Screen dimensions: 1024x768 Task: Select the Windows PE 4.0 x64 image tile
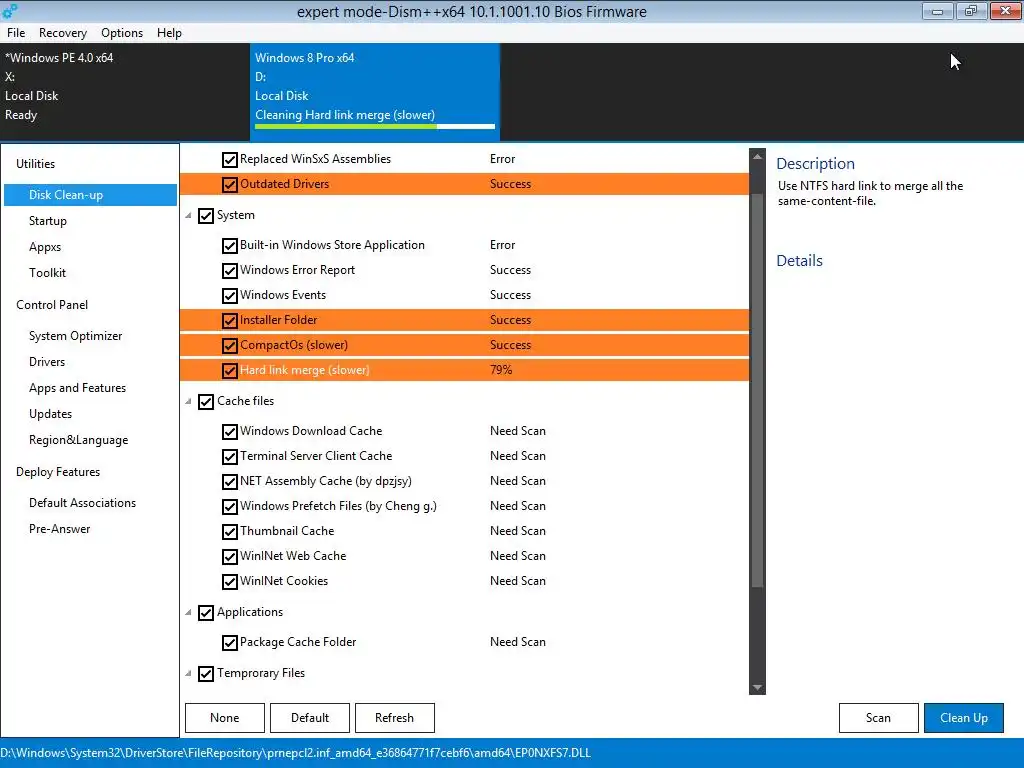[x=125, y=92]
